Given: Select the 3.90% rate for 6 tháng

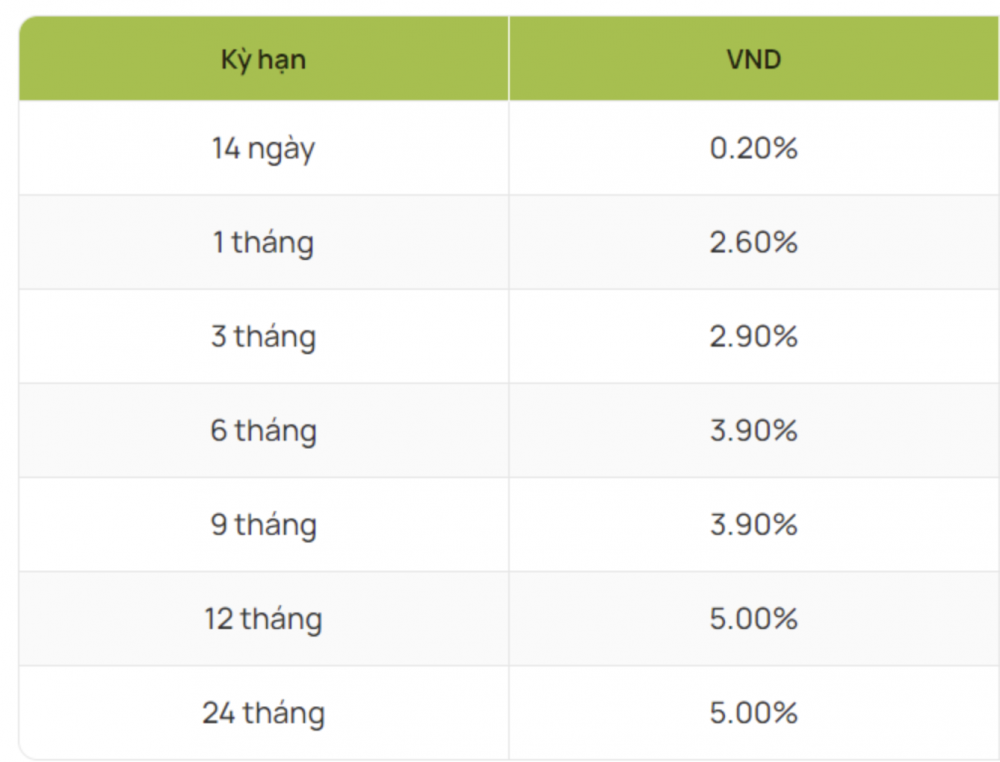Looking at the screenshot, I should click(754, 431).
